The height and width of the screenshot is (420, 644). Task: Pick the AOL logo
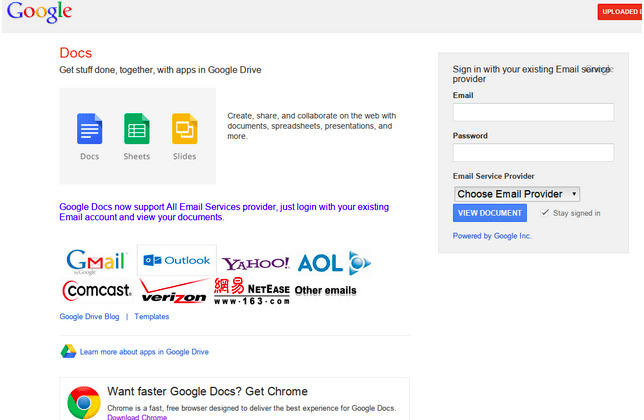click(334, 263)
